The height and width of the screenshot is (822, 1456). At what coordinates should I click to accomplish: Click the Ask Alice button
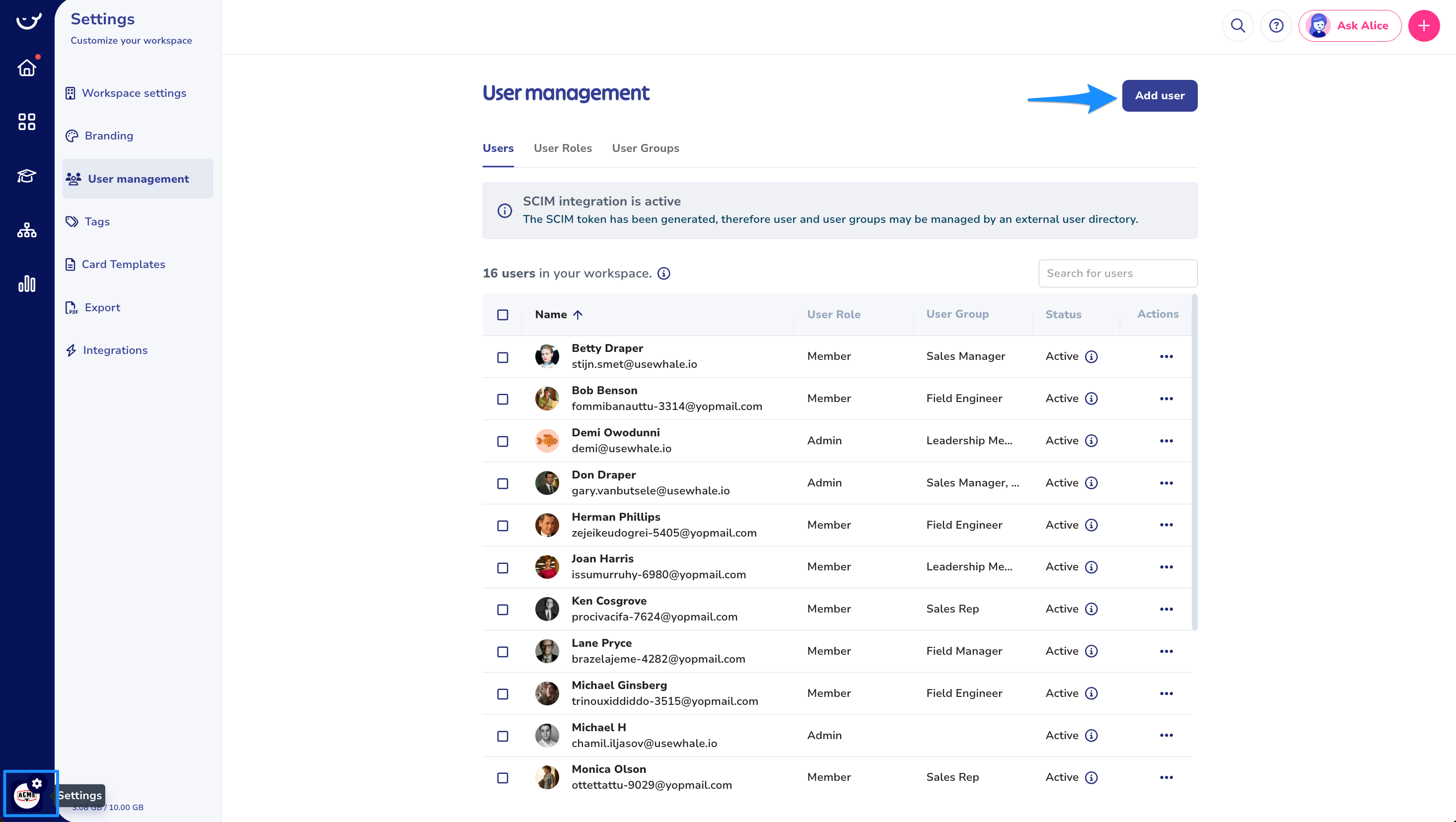pyautogui.click(x=1350, y=25)
